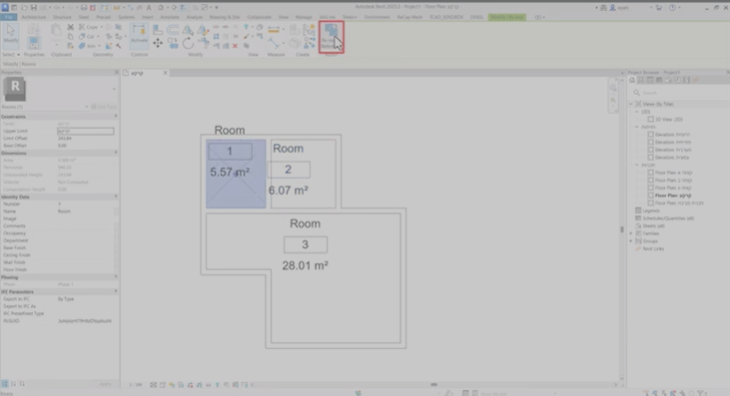Click the Activate Controls button
This screenshot has height=396, width=730.
click(x=139, y=34)
